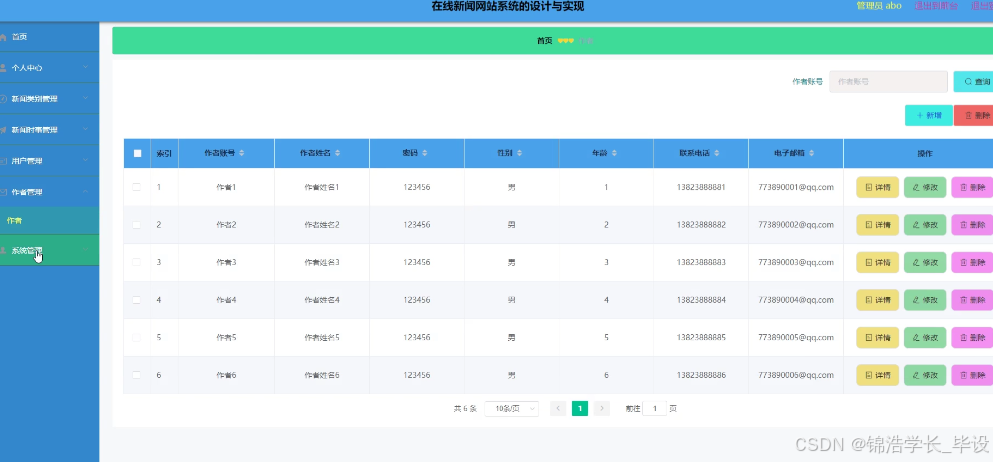The height and width of the screenshot is (462, 993).
Task: Click phone number 13823888881 cell
Action: (x=700, y=187)
